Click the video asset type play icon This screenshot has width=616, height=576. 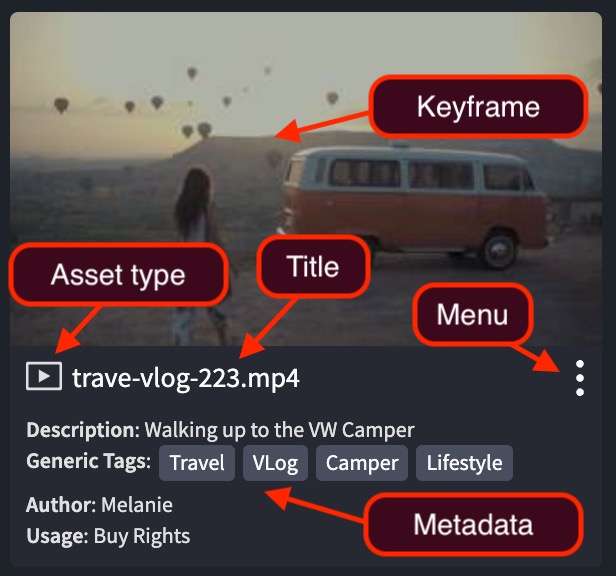(x=44, y=376)
